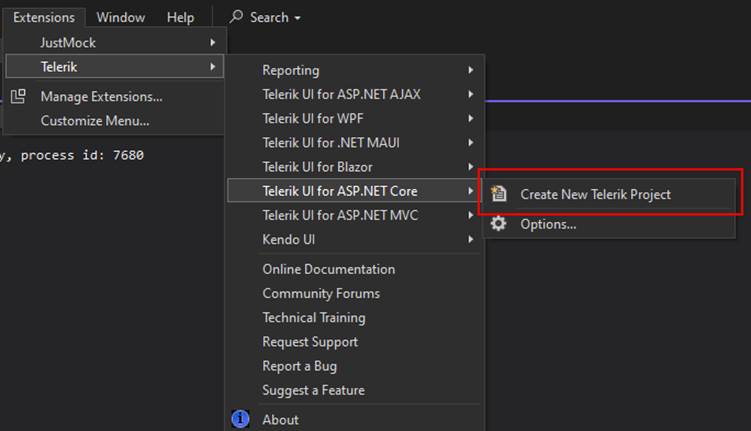Click the new project document icon
The height and width of the screenshot is (431, 751).
click(x=499, y=194)
